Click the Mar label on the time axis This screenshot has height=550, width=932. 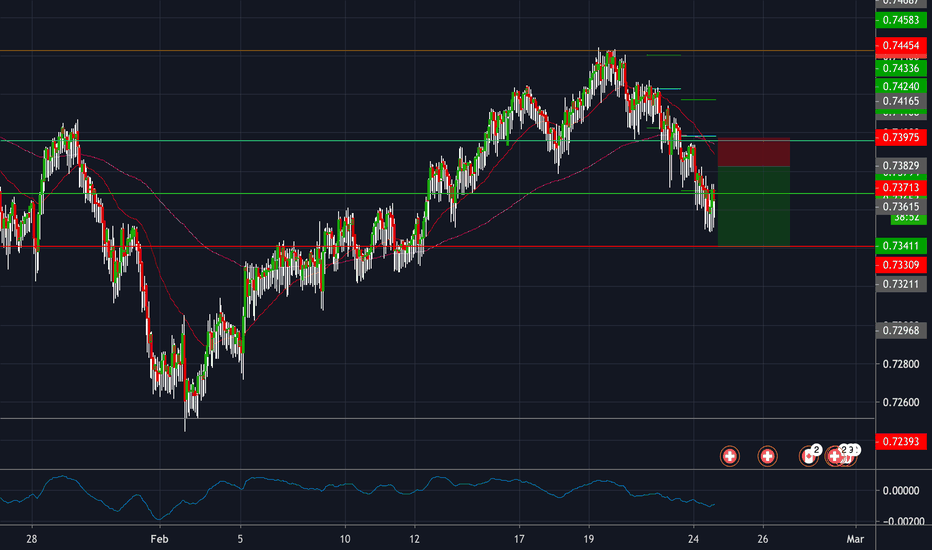point(855,539)
